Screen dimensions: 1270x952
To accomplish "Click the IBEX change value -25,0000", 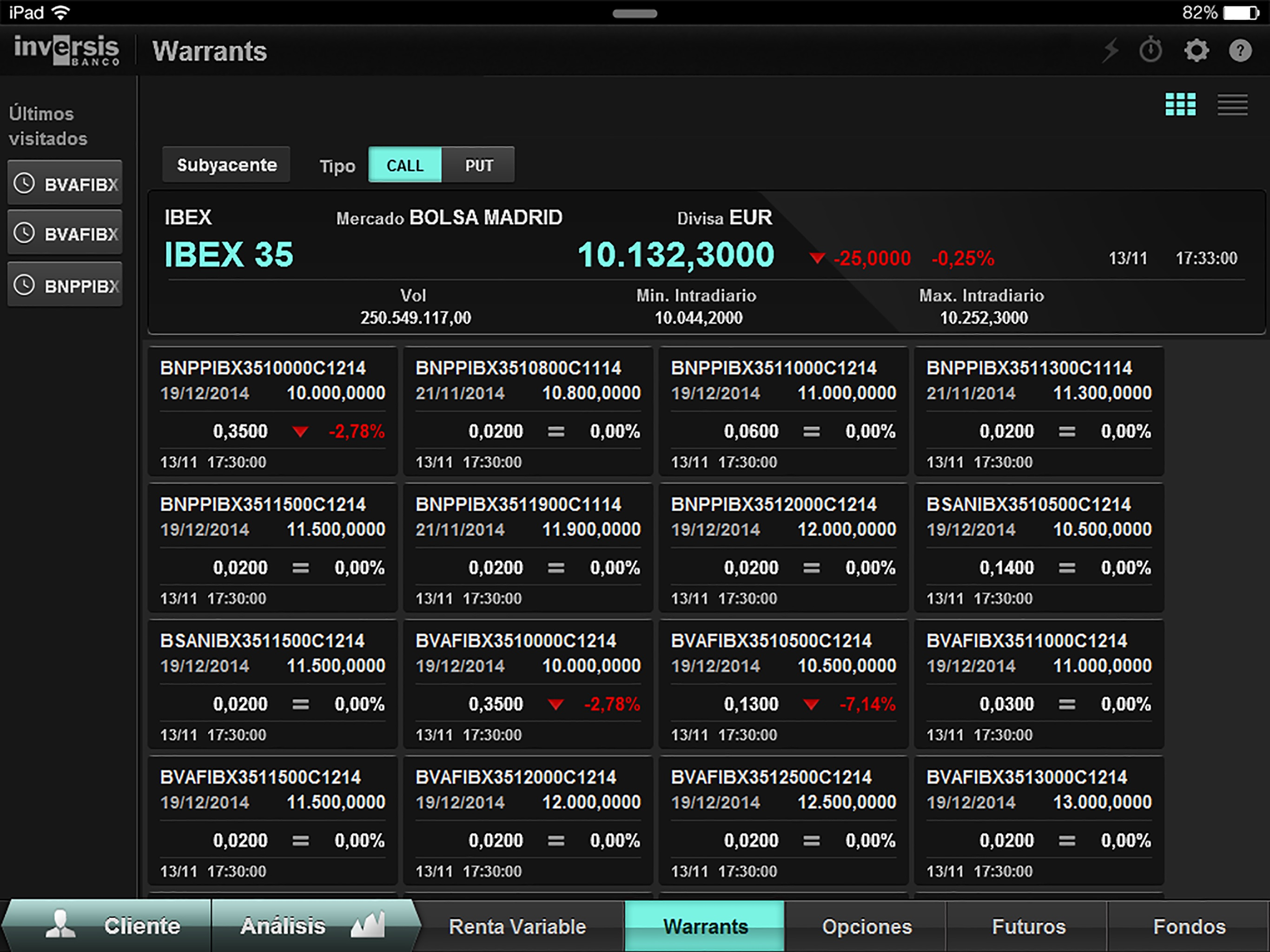I will click(872, 258).
